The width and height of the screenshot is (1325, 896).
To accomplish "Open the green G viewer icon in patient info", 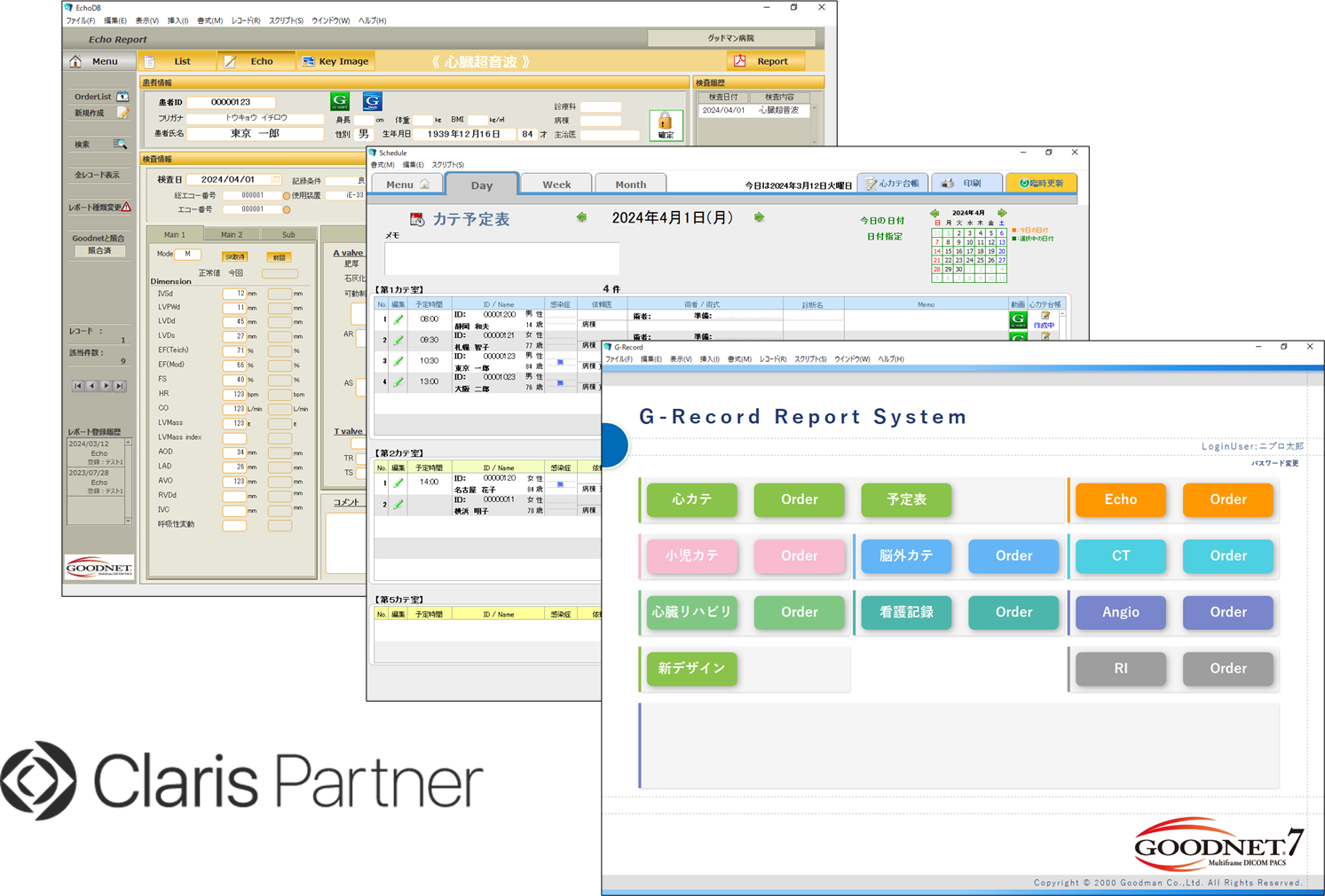I will click(x=340, y=101).
